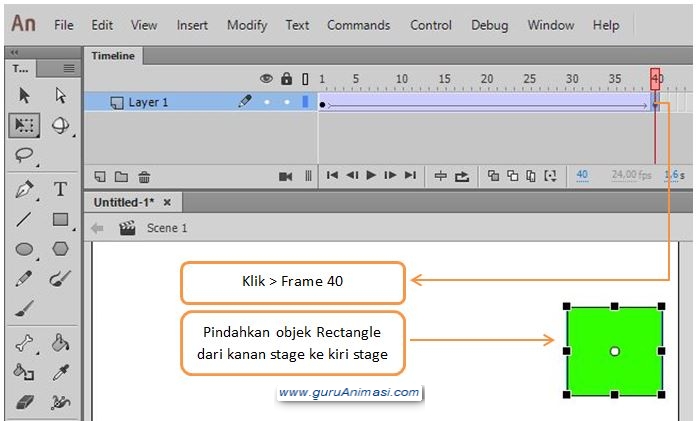
Task: Select the Free Transform tool
Action: tap(24, 125)
